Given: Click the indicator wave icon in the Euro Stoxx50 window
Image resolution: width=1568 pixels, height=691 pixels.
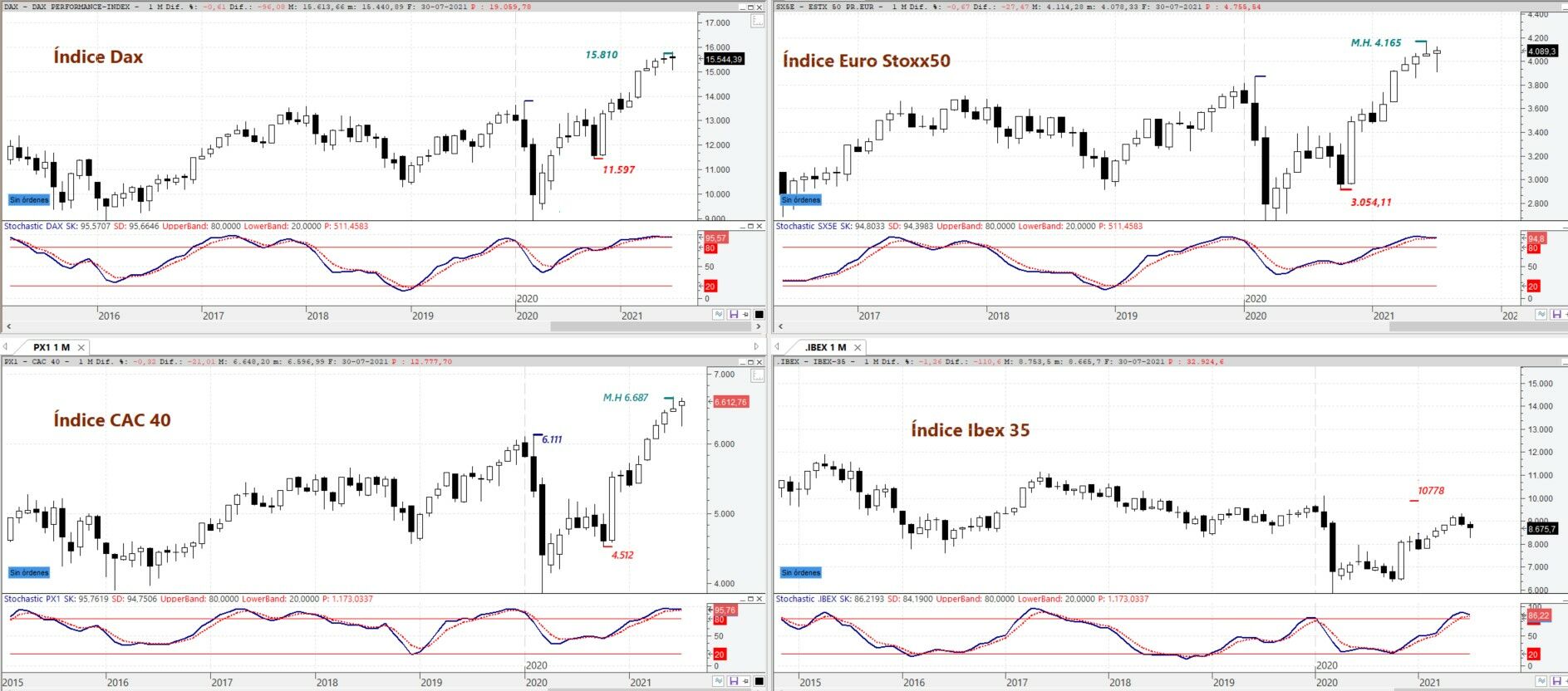Looking at the screenshot, I should [1541, 314].
